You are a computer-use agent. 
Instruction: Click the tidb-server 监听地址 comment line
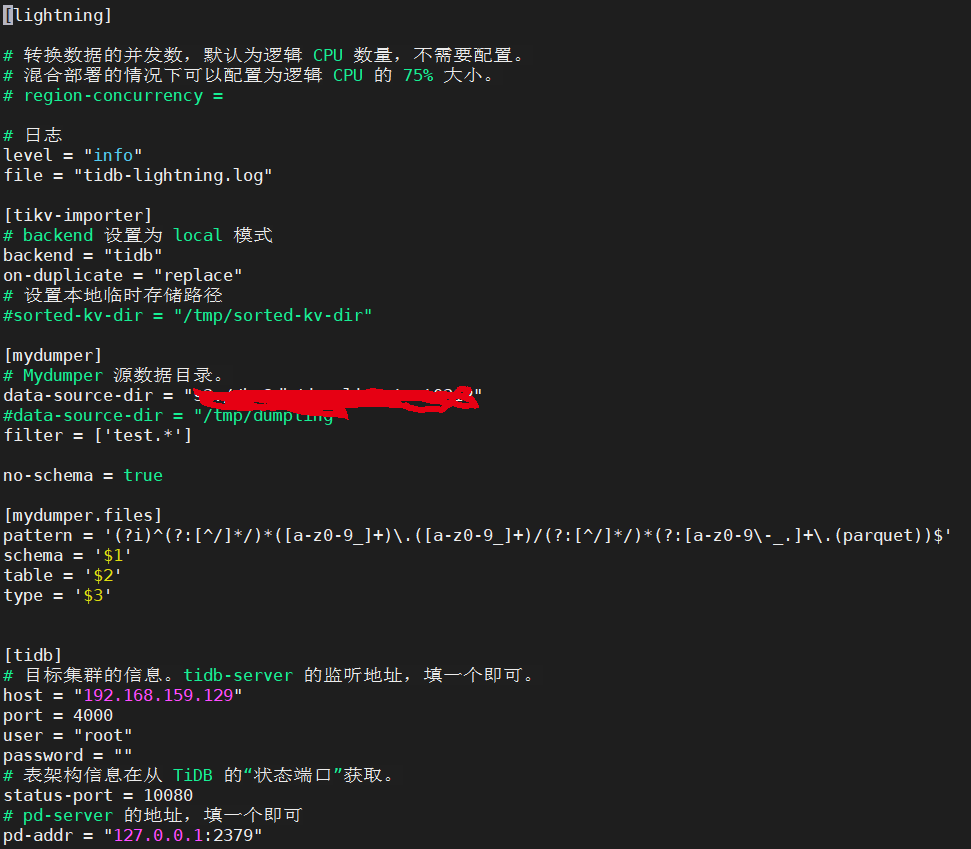pos(270,675)
